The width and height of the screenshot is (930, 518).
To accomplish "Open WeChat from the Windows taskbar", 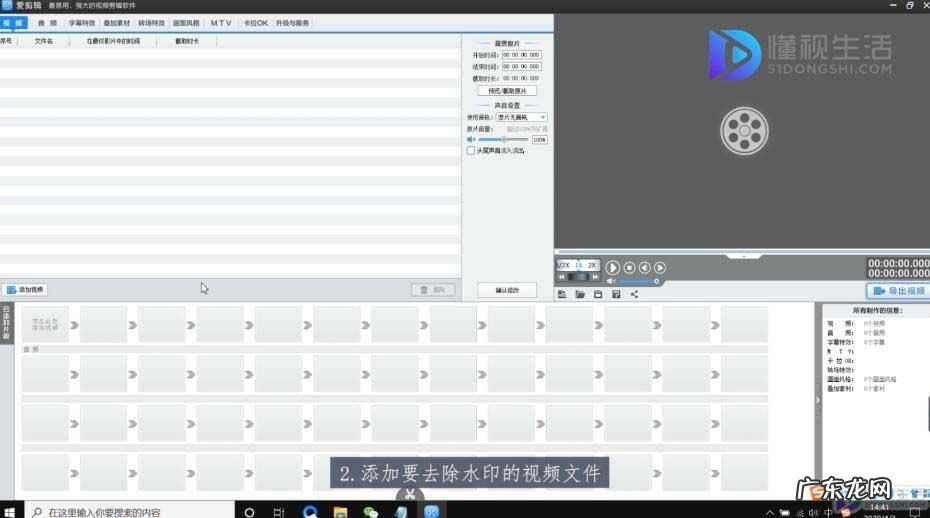I will click(x=370, y=512).
